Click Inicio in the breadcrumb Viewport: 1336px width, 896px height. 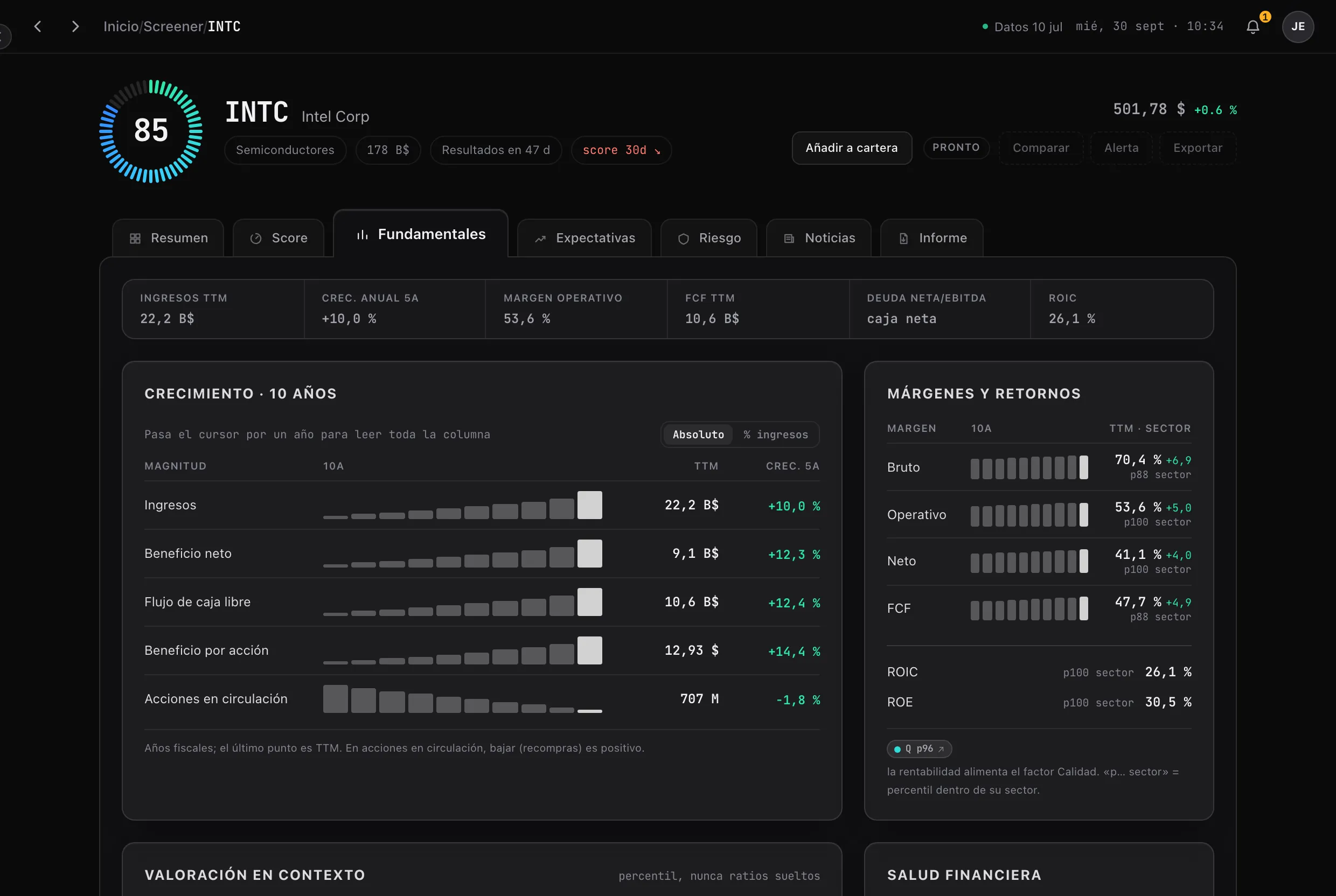click(x=121, y=26)
